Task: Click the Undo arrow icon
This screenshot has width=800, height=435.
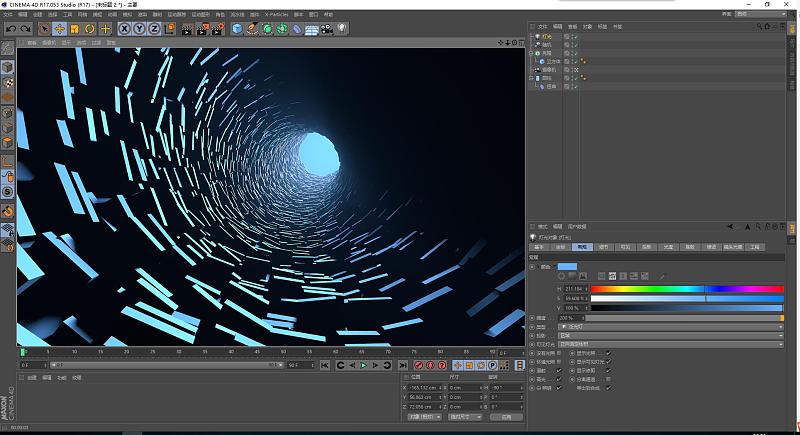Action: pos(10,29)
